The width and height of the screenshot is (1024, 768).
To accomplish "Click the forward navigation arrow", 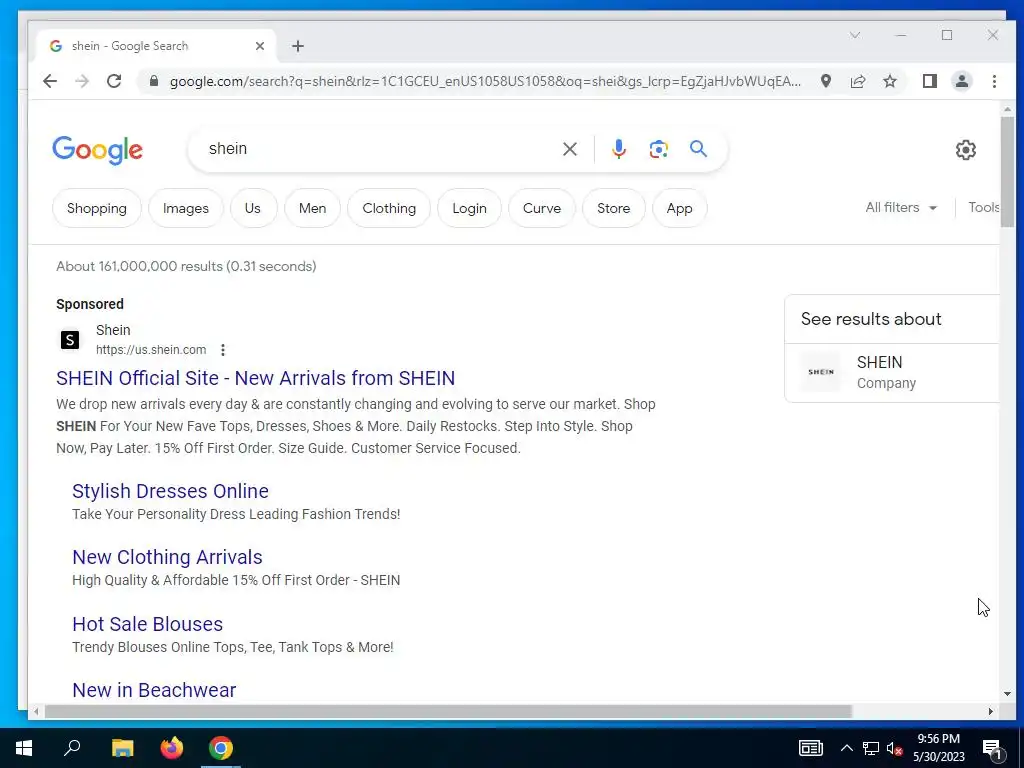I will pos(82,81).
